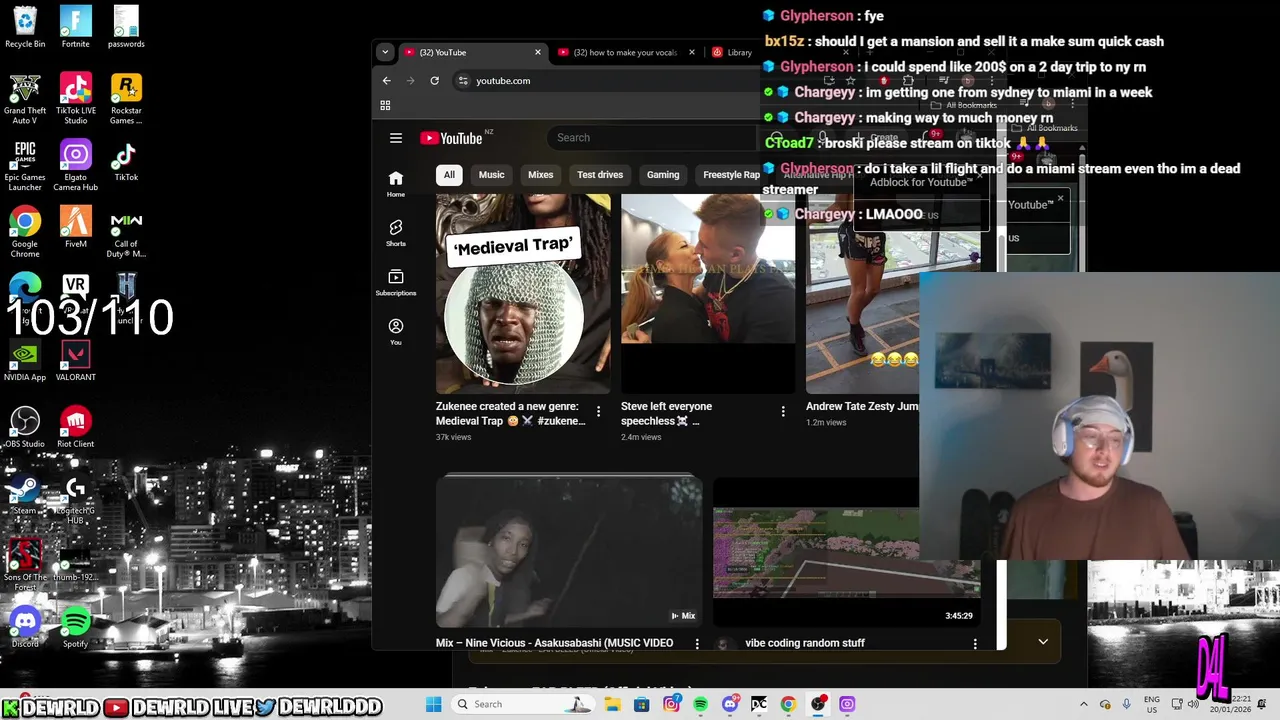The image size is (1280, 720).
Task: Select the Freestyle Rap filter chip
Action: [x=731, y=175]
